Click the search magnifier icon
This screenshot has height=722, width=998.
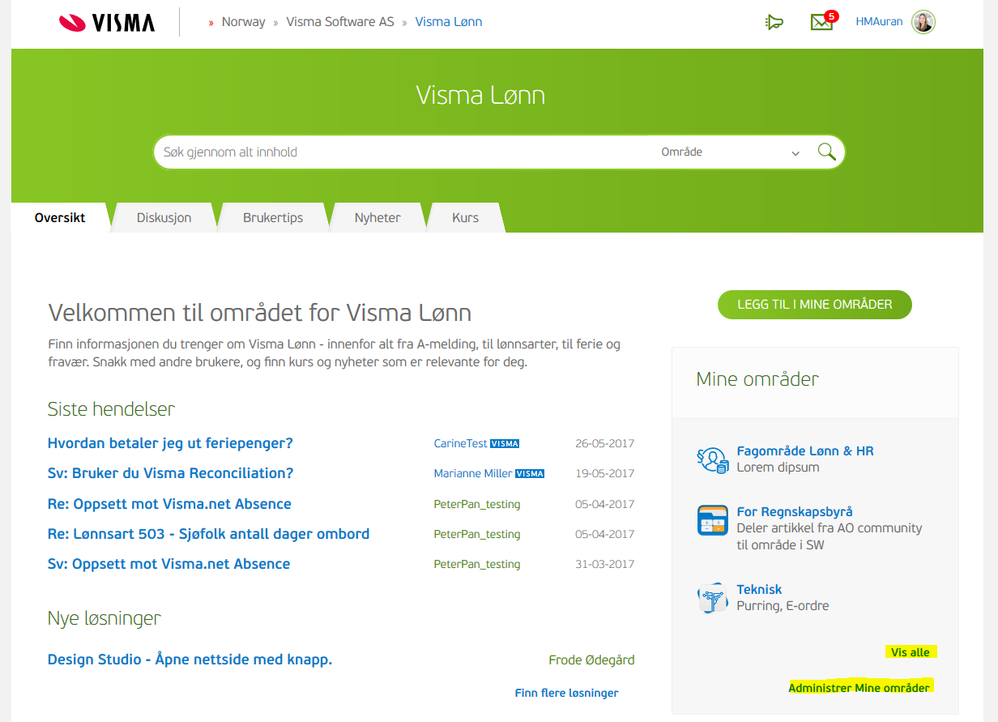pos(826,152)
